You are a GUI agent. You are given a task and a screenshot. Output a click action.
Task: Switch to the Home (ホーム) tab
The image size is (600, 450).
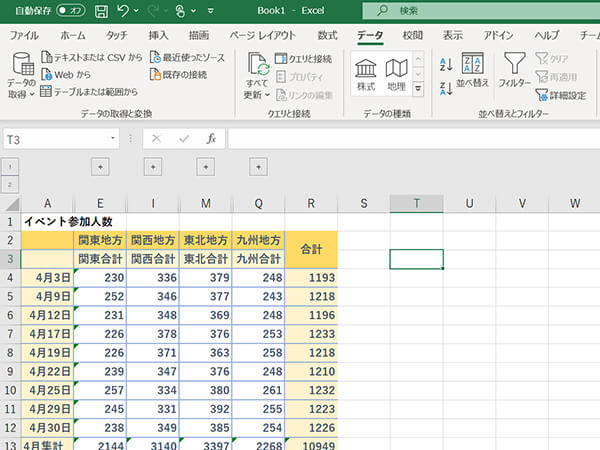[x=73, y=35]
